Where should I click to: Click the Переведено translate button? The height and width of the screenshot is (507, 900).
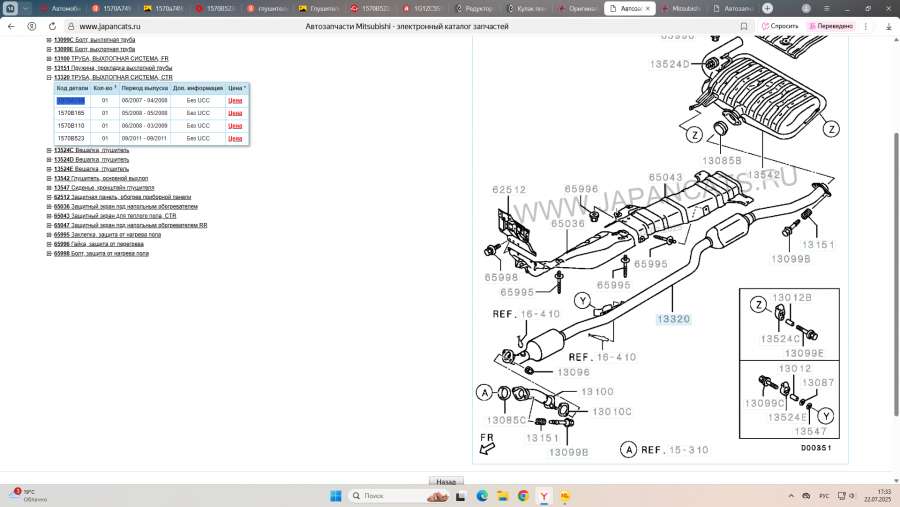tap(831, 26)
